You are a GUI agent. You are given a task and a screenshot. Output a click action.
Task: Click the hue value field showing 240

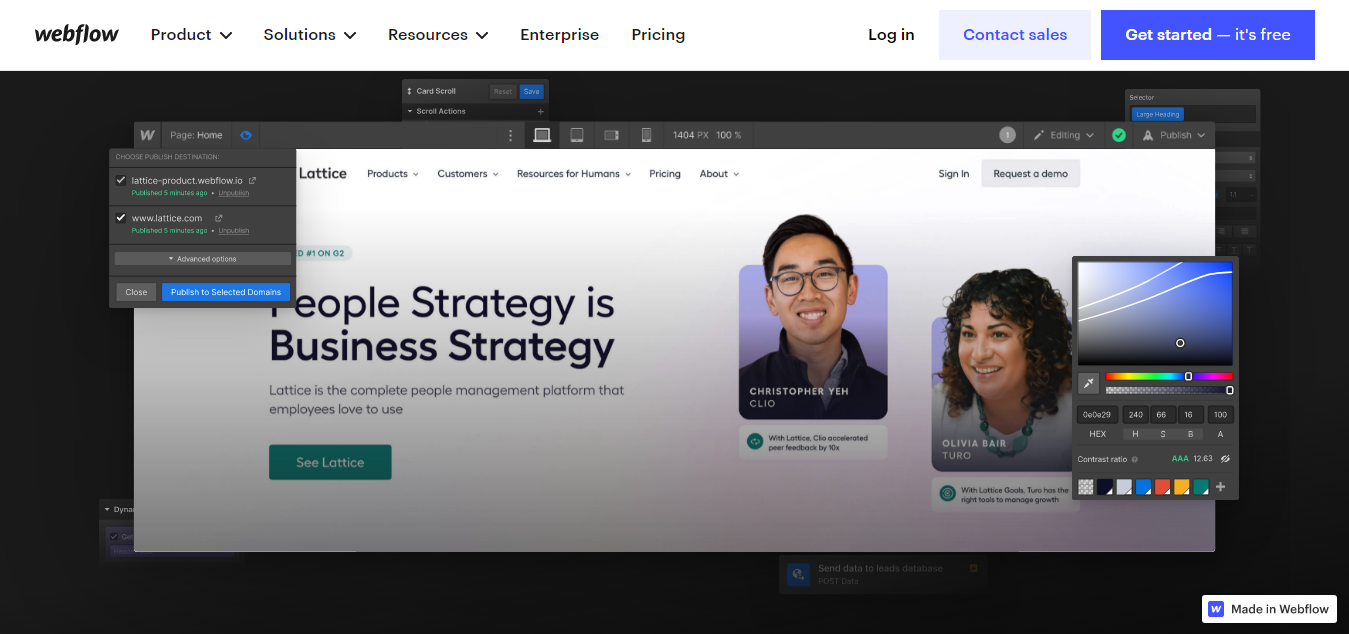(1135, 414)
